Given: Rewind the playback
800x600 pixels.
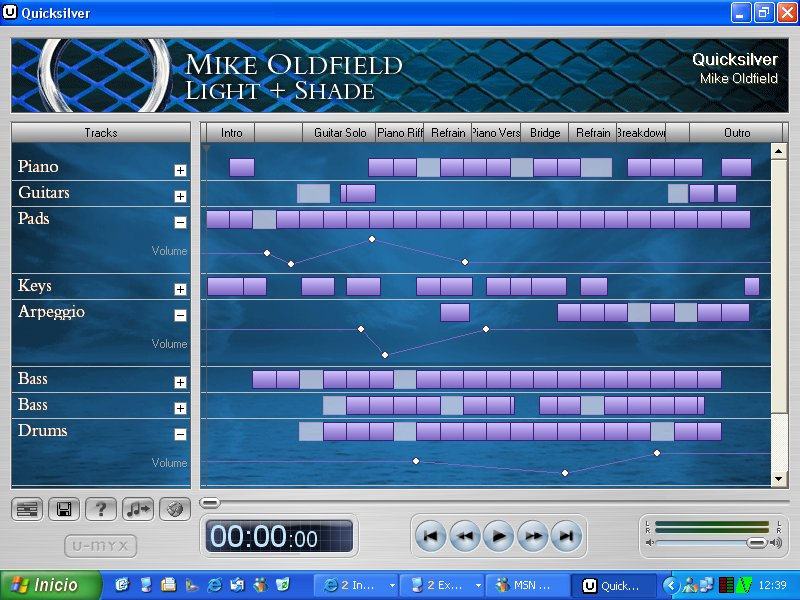Looking at the screenshot, I should point(465,536).
